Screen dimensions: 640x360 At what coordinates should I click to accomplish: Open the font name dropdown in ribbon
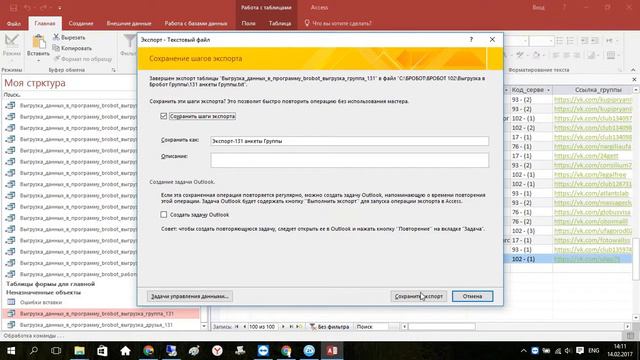click(525, 41)
